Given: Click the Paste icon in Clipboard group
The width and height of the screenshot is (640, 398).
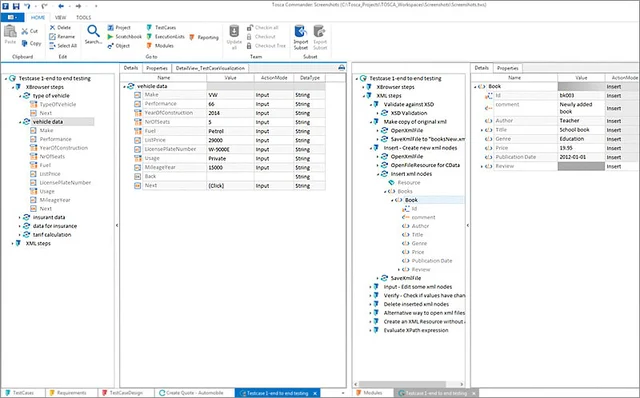Looking at the screenshot, I should (x=10, y=31).
